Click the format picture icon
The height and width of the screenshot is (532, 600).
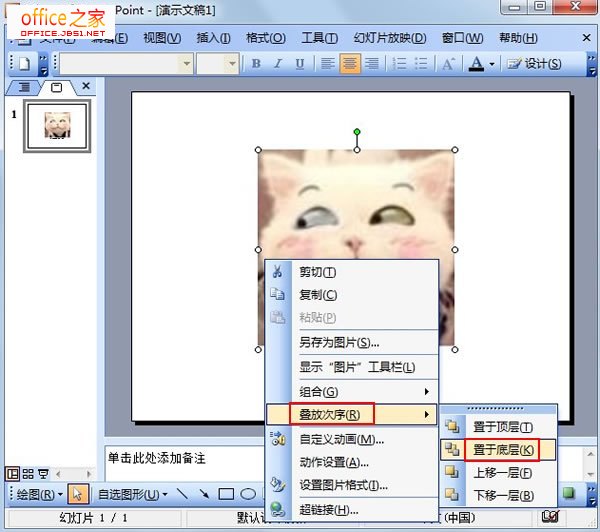point(278,485)
